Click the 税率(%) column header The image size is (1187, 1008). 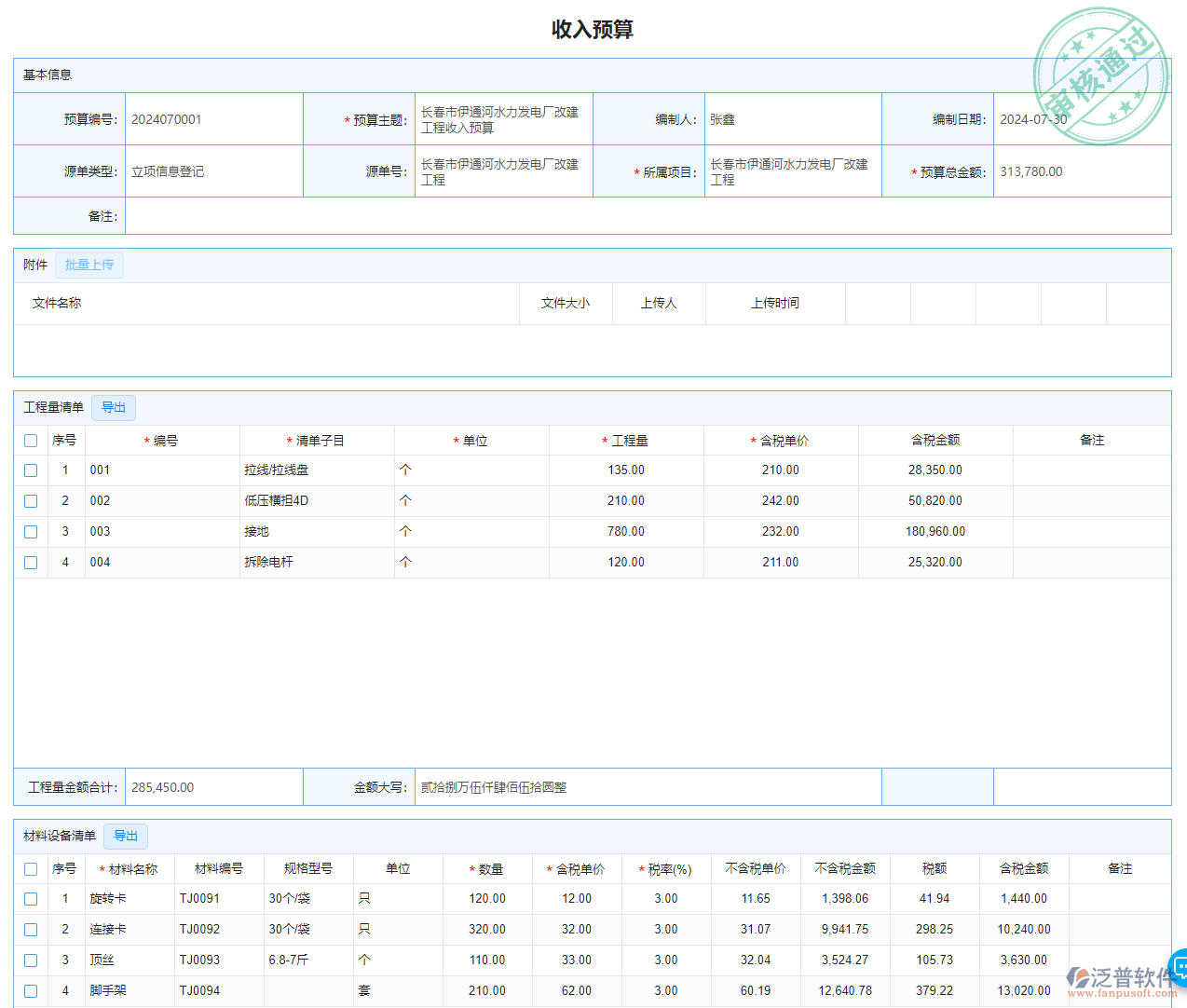[665, 869]
